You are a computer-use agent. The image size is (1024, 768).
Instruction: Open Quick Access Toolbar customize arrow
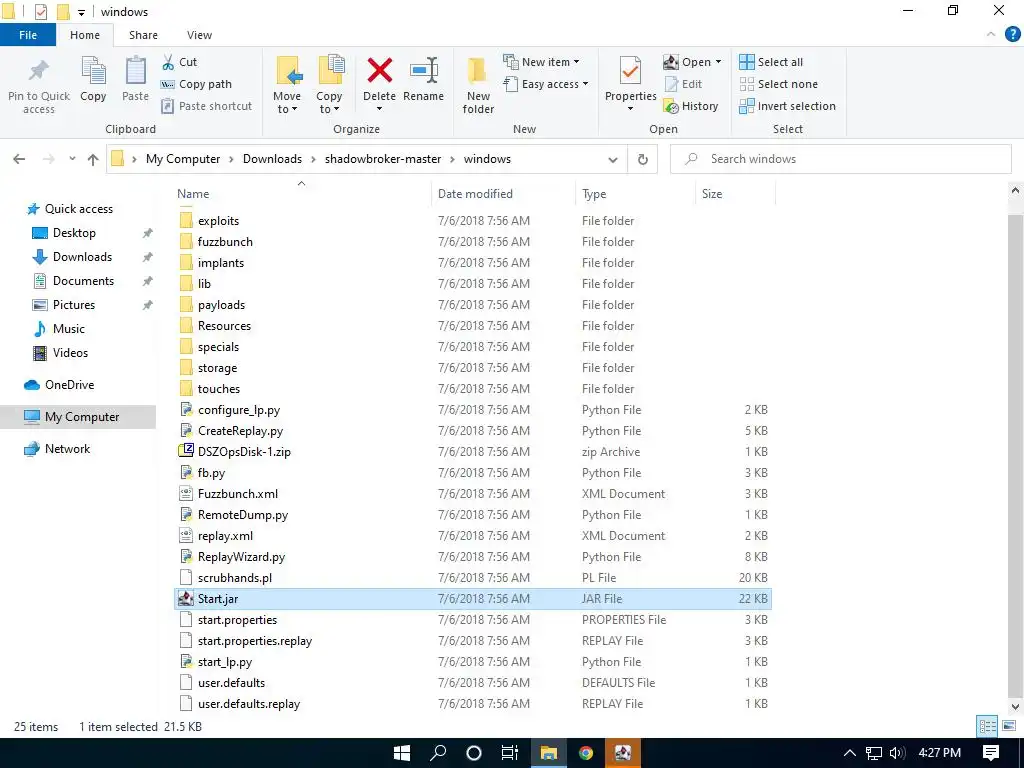[x=81, y=12]
